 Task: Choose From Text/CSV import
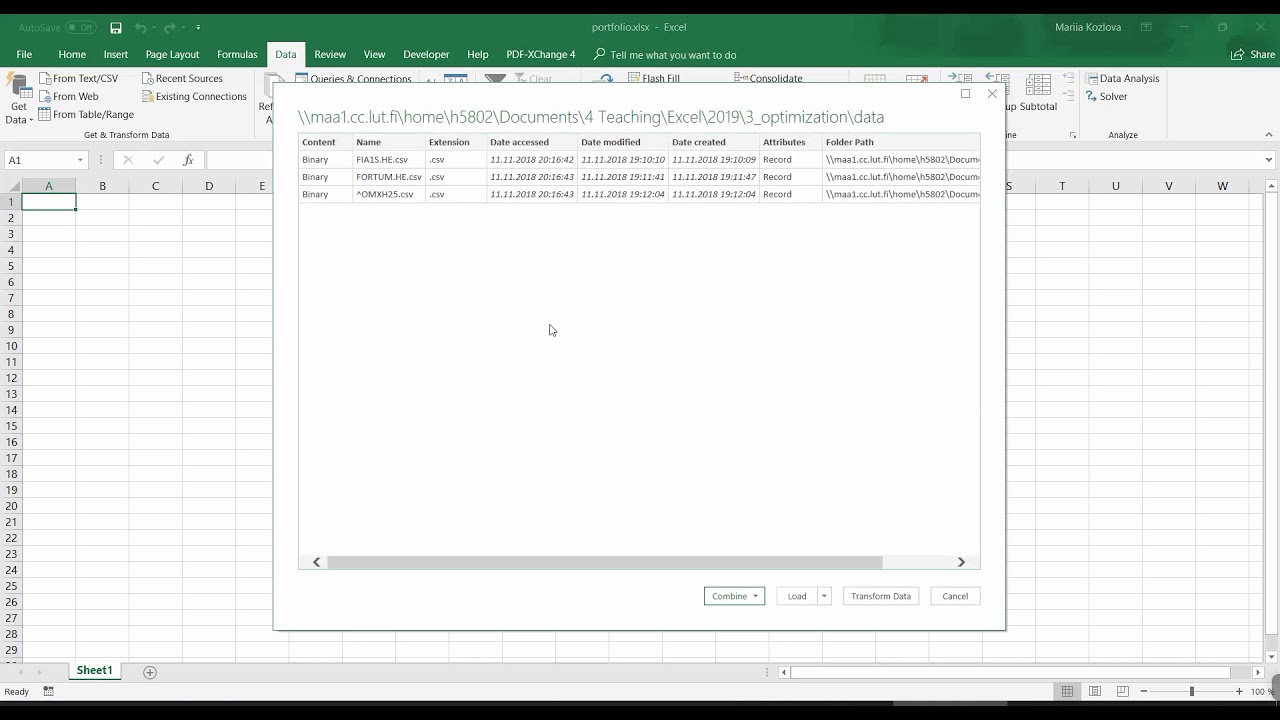pos(78,78)
